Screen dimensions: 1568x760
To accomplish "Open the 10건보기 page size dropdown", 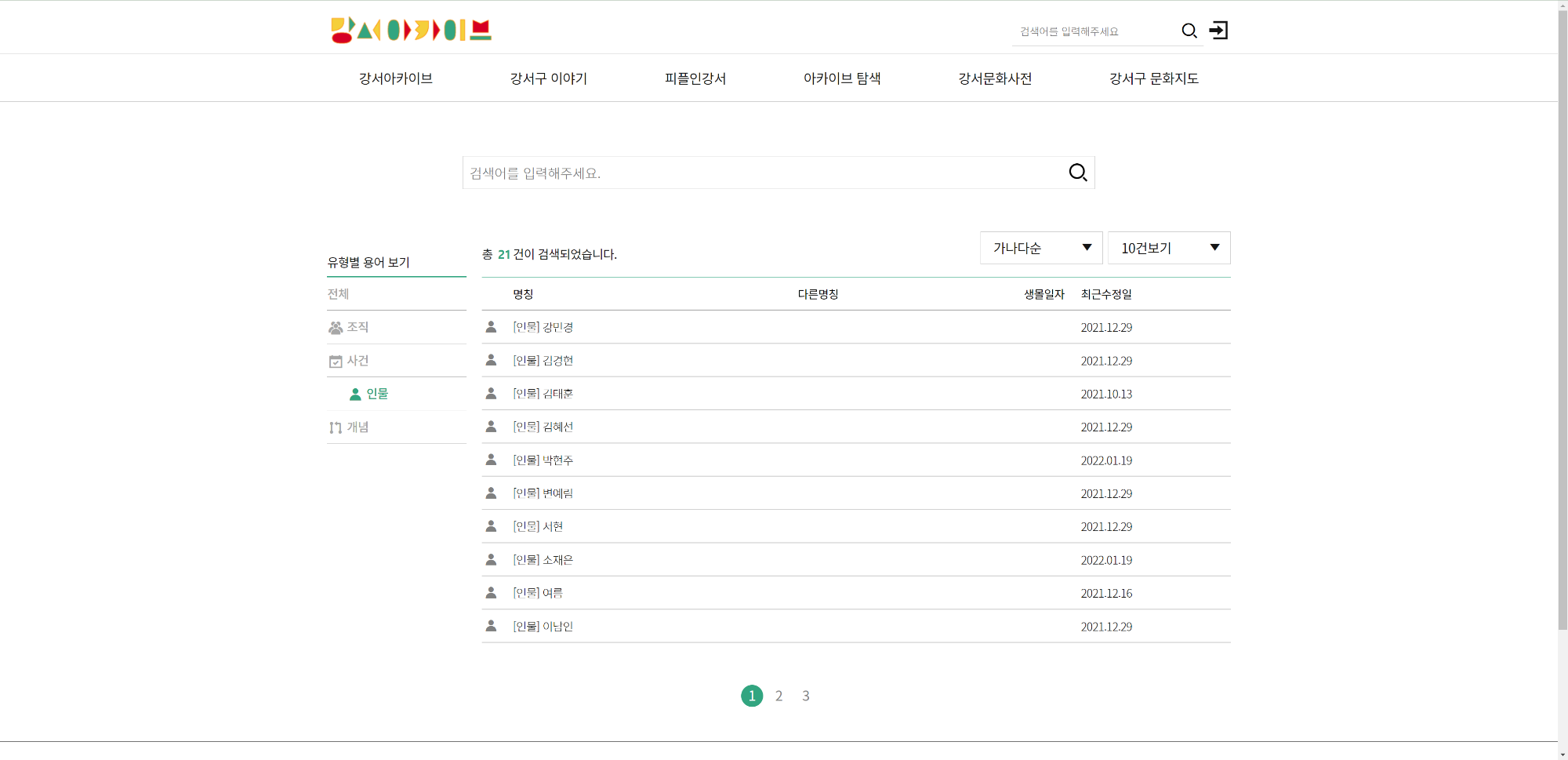I will [1168, 248].
